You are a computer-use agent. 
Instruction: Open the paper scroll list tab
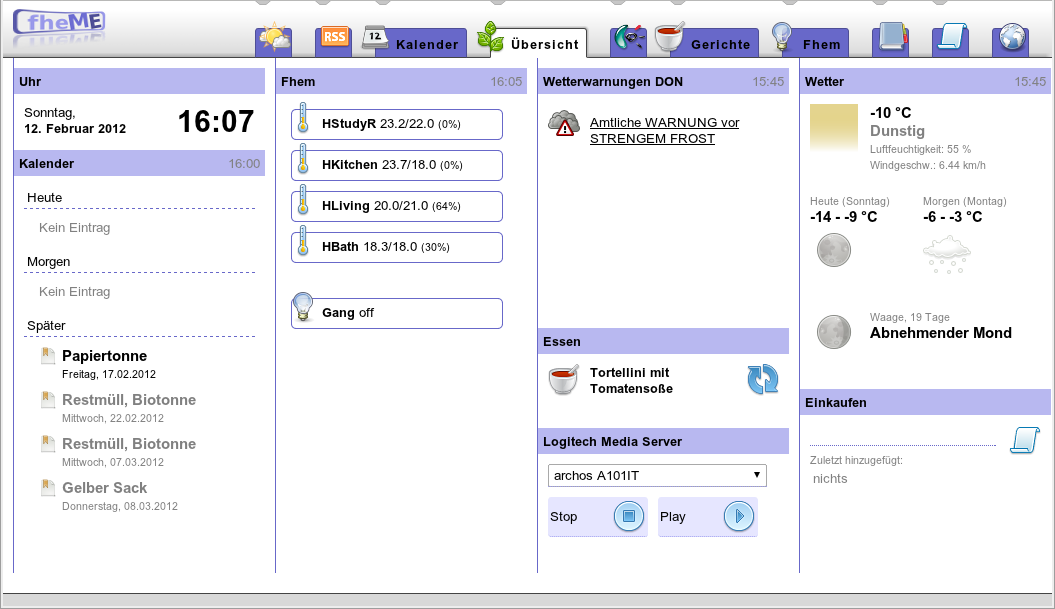point(951,40)
